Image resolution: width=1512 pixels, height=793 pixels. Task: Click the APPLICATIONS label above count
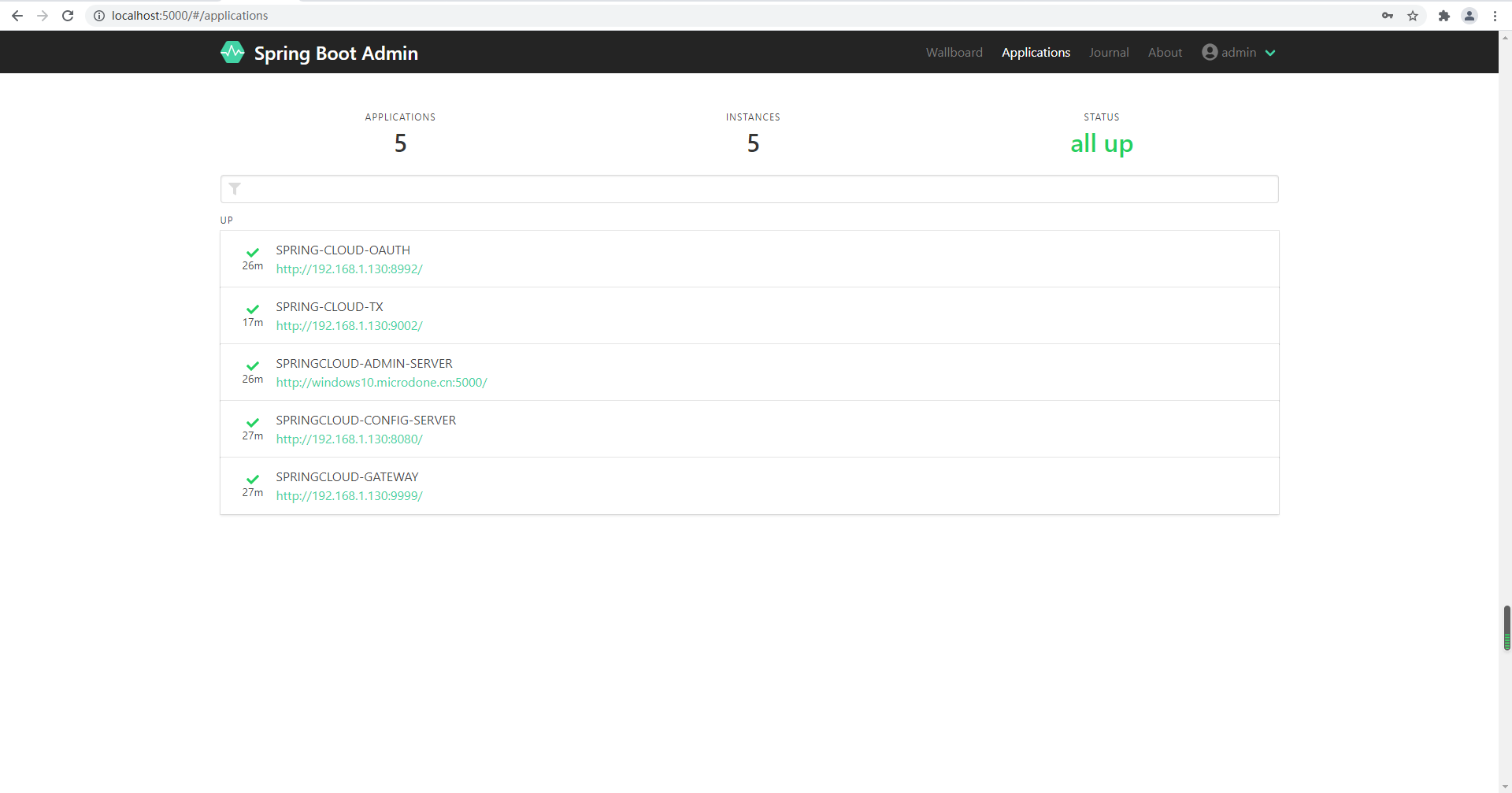[400, 117]
